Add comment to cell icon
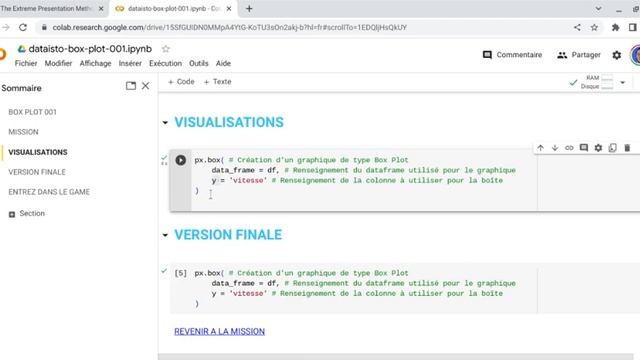 coord(584,148)
